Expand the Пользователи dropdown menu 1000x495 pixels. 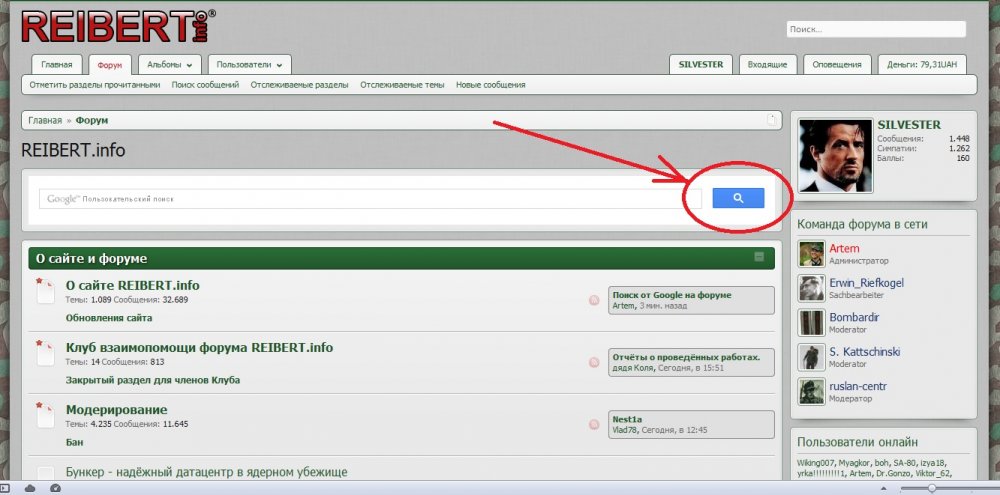click(250, 65)
